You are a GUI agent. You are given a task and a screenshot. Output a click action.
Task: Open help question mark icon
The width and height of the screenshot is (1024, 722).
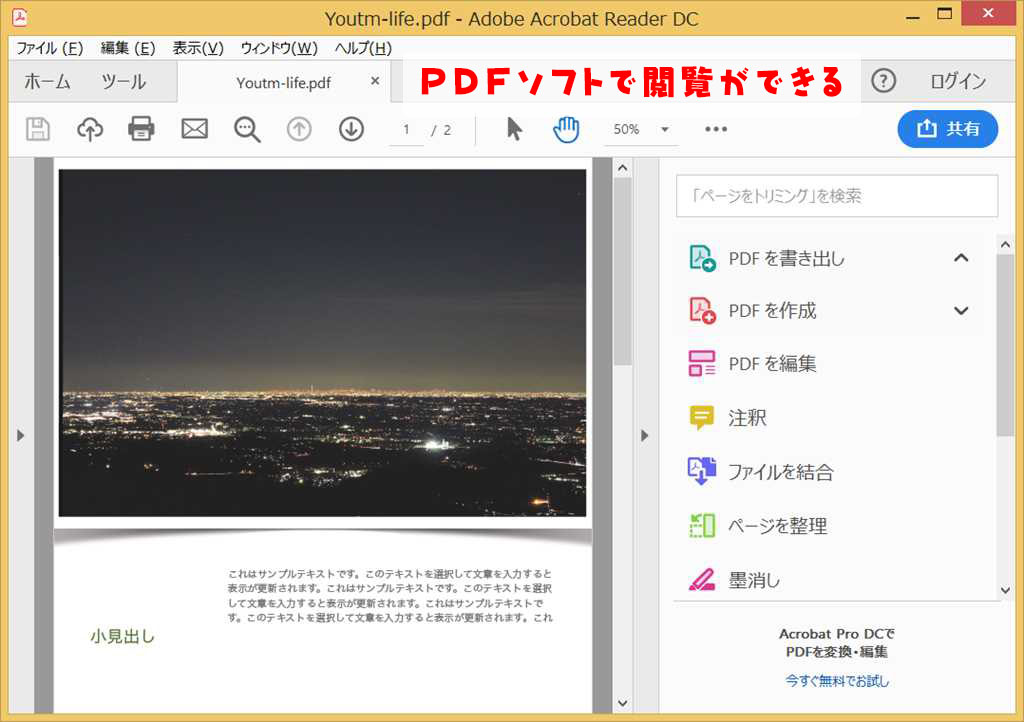883,81
